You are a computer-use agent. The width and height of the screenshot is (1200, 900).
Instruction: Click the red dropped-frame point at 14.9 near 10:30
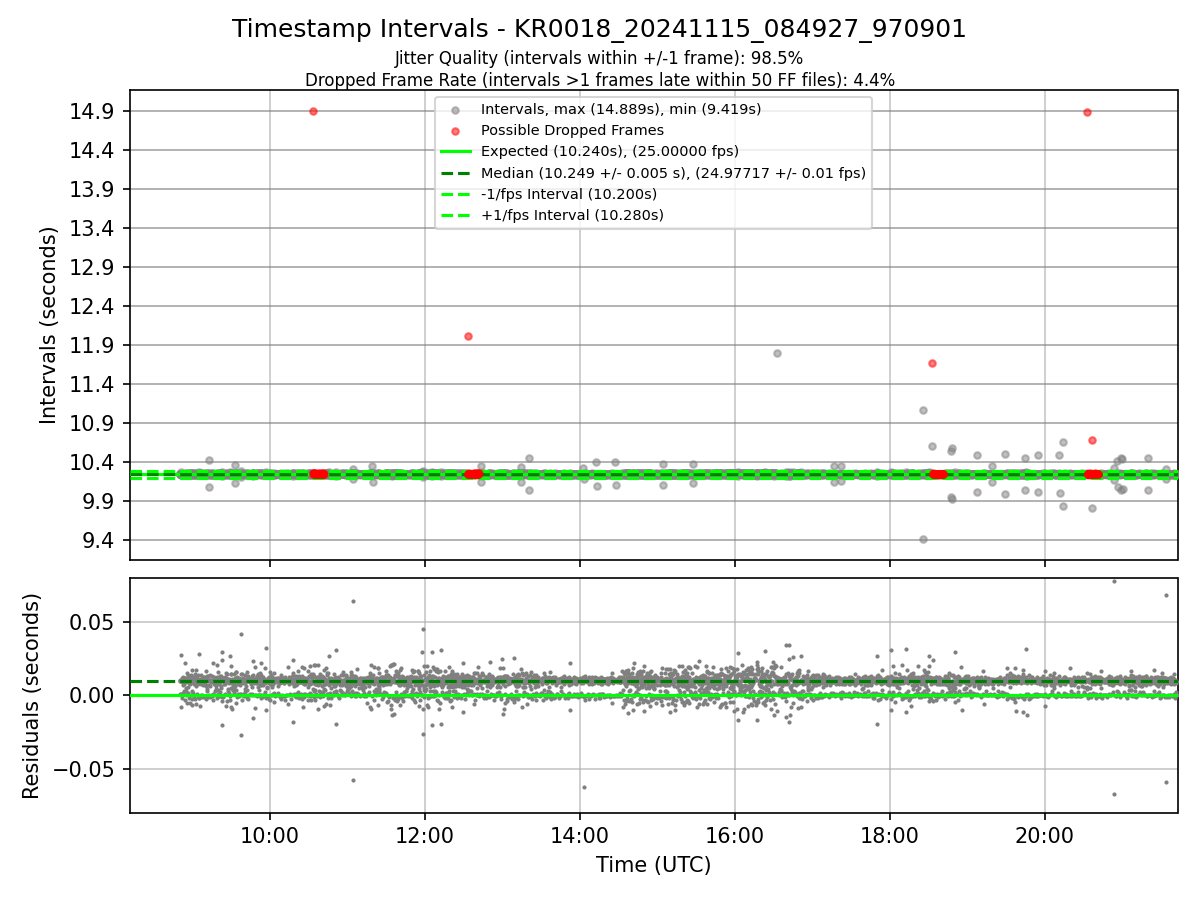coord(313,111)
